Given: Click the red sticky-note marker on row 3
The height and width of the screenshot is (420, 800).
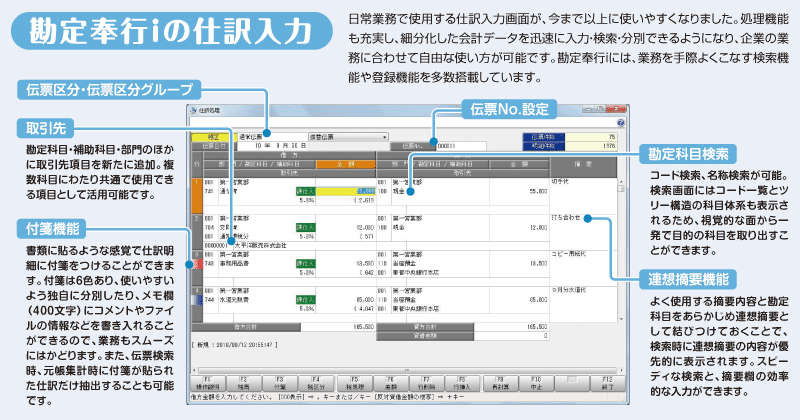Looking at the screenshot, I should tap(197, 264).
